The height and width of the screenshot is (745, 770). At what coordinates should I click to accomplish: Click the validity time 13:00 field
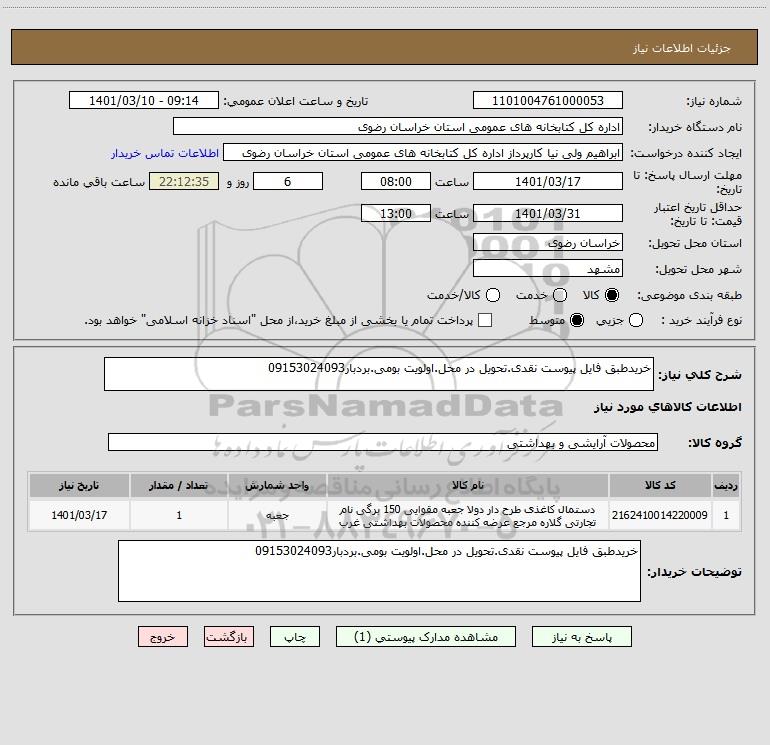pyautogui.click(x=396, y=214)
